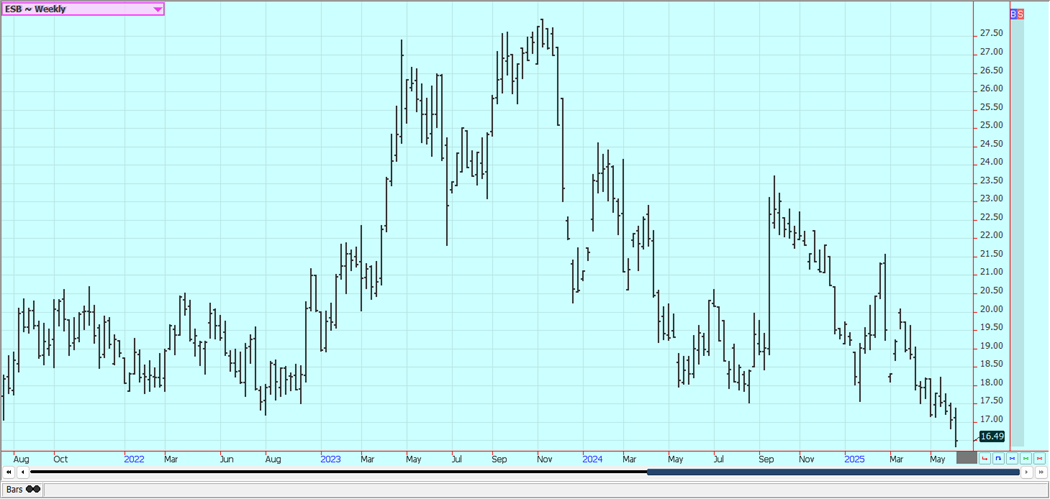1050x499 pixels.
Task: Click the red hook scale icon
Action: pos(985,458)
